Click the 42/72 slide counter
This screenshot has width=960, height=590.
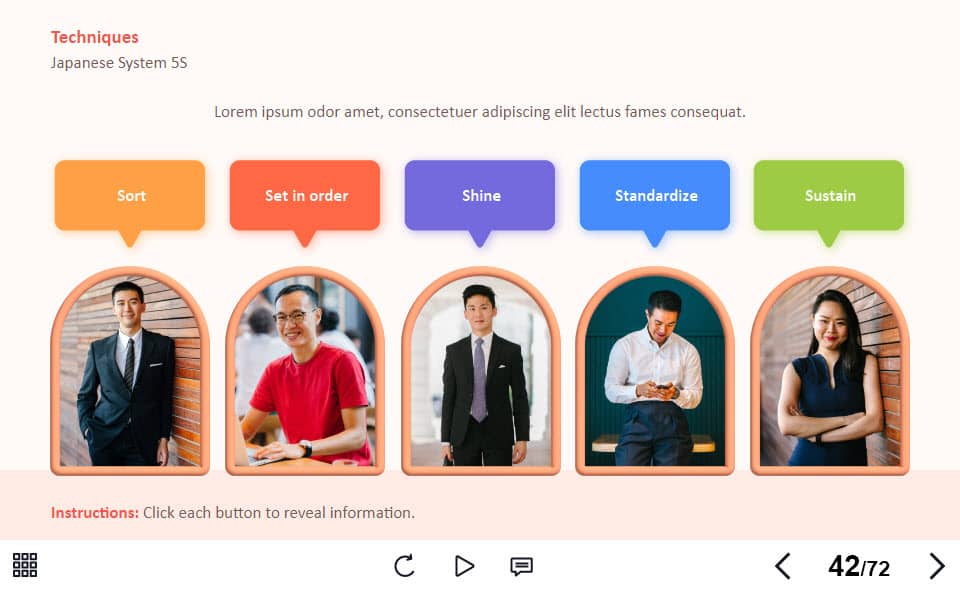pos(859,567)
